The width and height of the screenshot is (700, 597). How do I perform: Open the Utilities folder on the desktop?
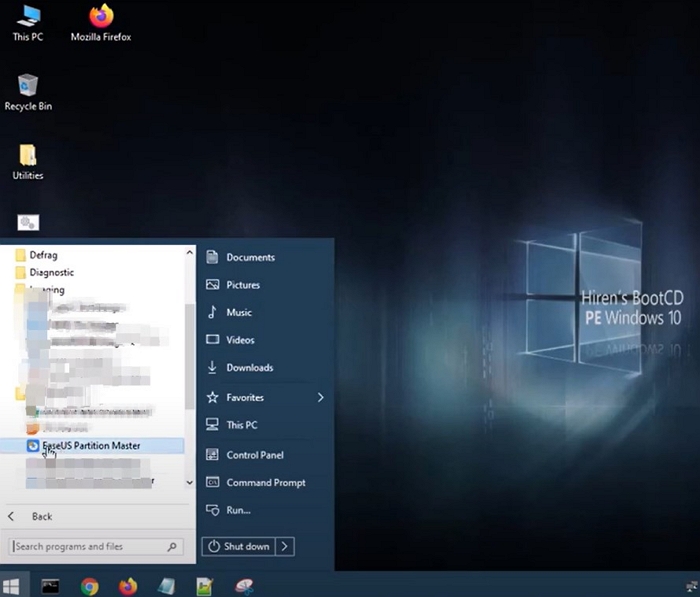click(x=28, y=160)
